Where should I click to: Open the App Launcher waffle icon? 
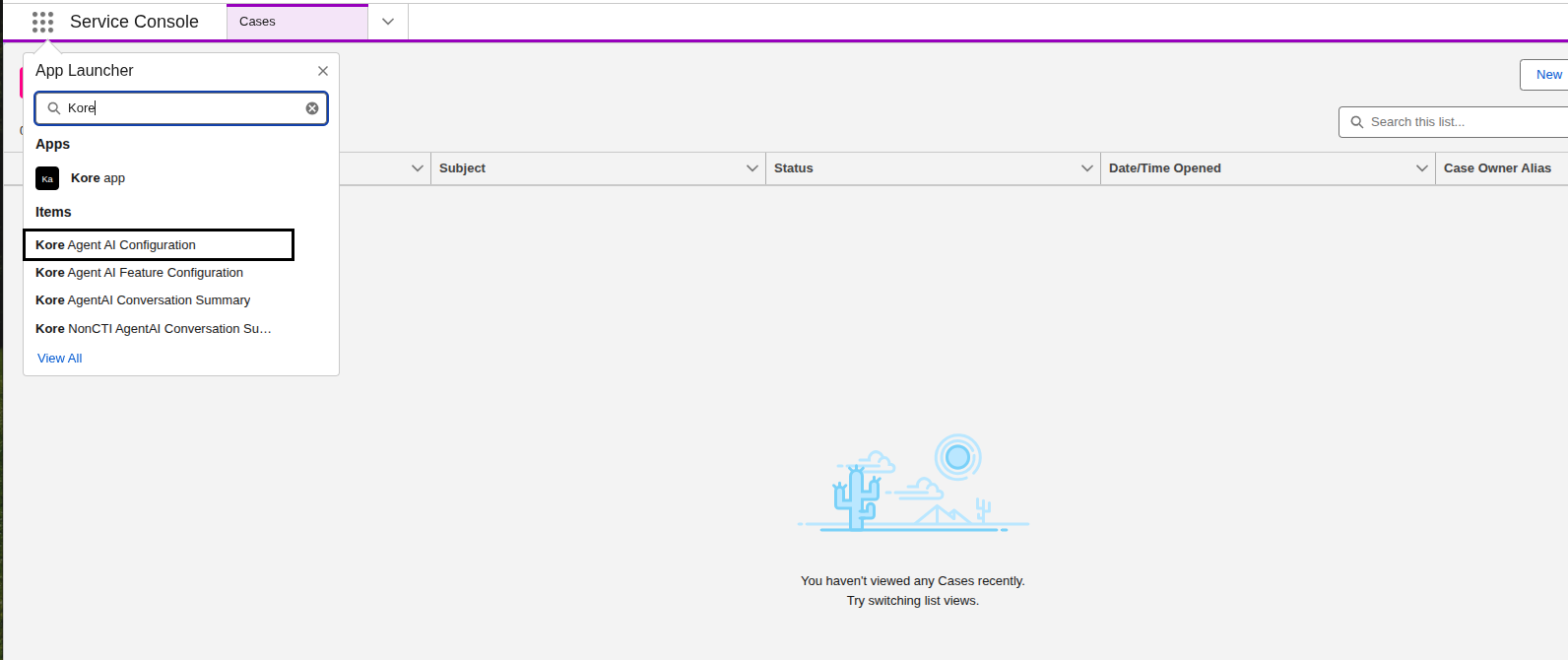[42, 22]
